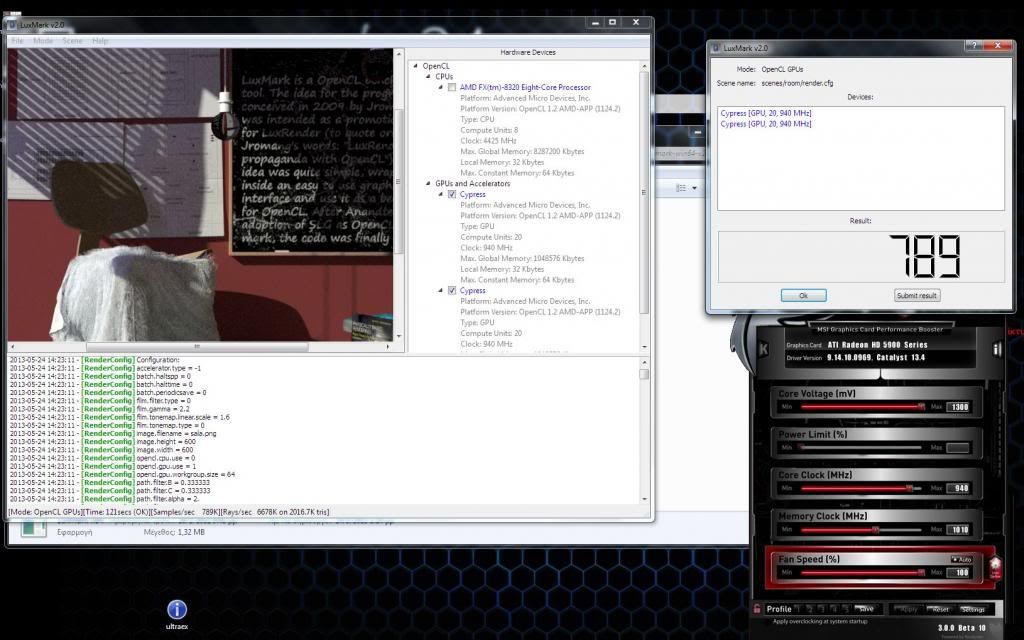
Task: Click the render view horizontal scrollbar
Action: 200,347
